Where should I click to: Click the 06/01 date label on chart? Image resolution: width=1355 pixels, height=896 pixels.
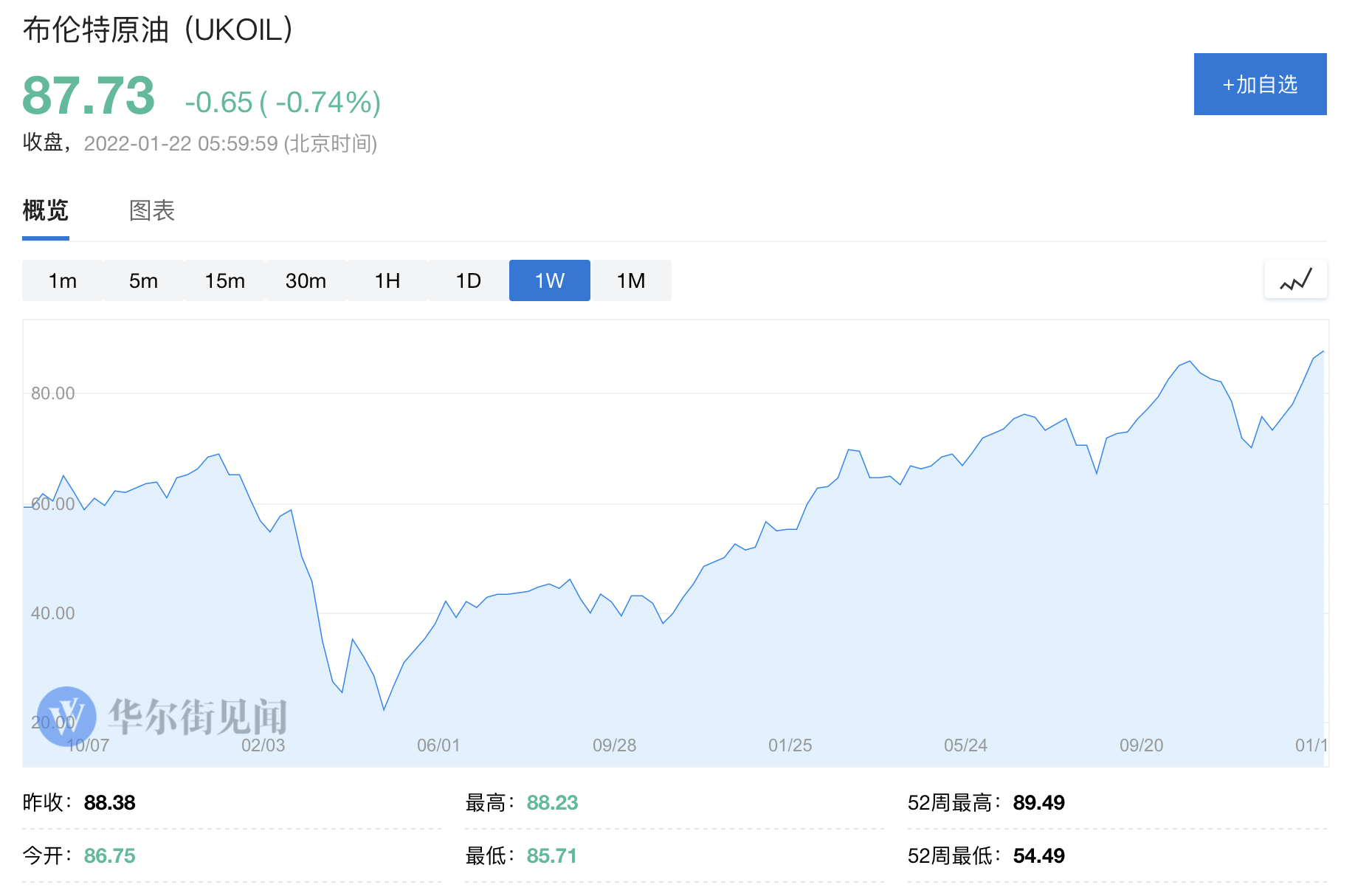coord(438,745)
